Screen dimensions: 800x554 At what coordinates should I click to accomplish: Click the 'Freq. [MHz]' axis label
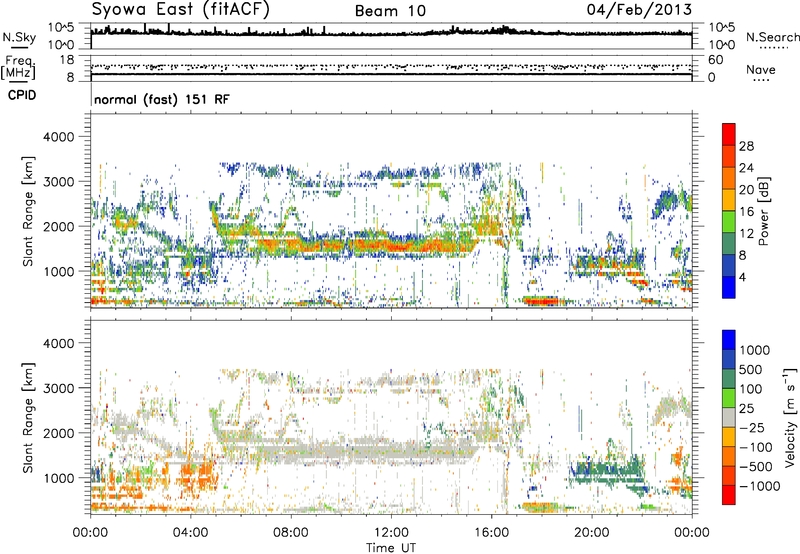point(19,68)
